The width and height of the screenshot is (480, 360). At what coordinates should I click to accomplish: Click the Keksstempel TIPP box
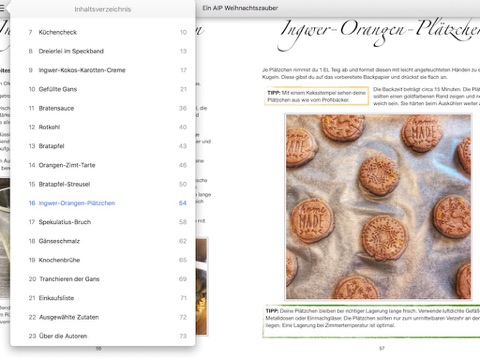pos(317,96)
